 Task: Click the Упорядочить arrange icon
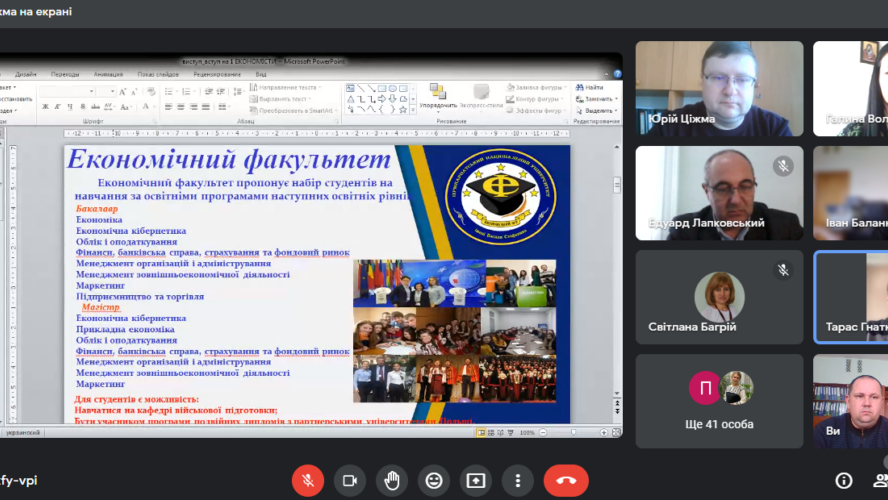[x=438, y=94]
